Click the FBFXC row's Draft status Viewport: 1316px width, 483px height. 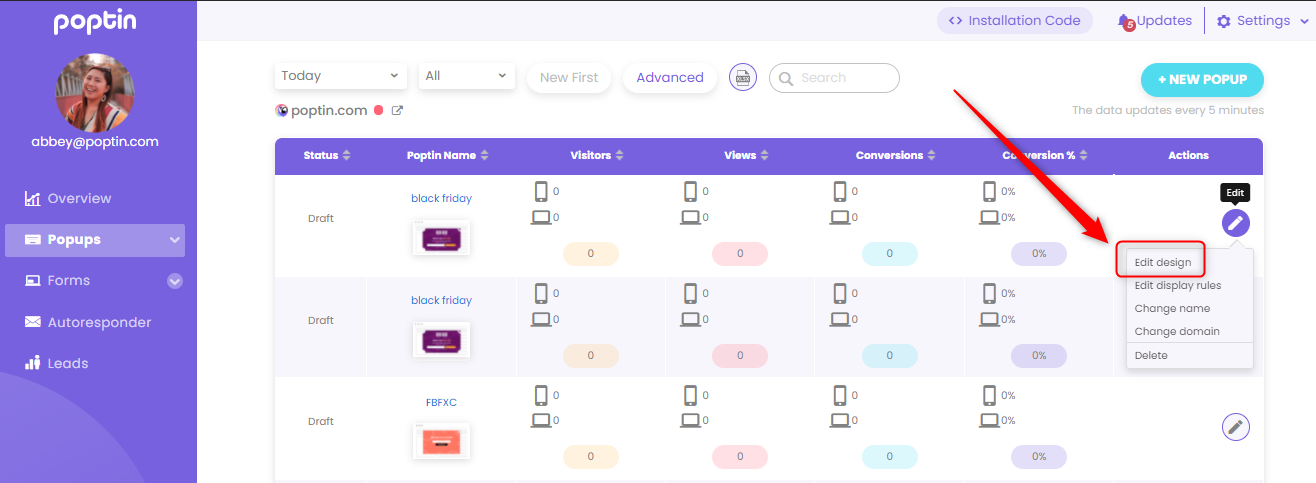tap(321, 421)
